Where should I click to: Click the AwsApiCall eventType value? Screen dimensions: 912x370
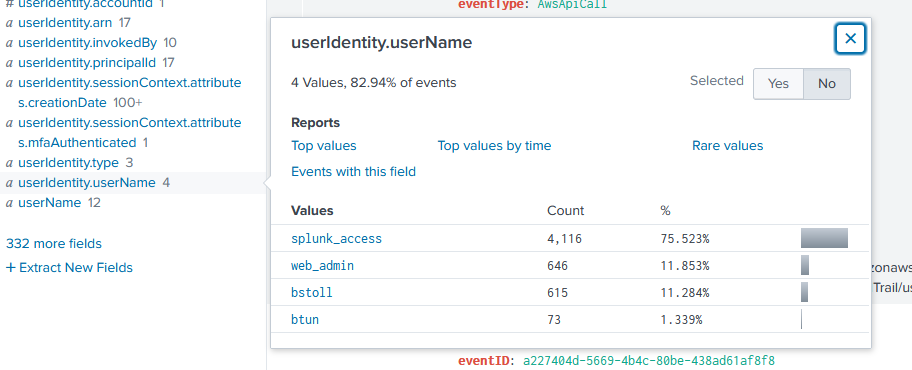click(x=572, y=5)
